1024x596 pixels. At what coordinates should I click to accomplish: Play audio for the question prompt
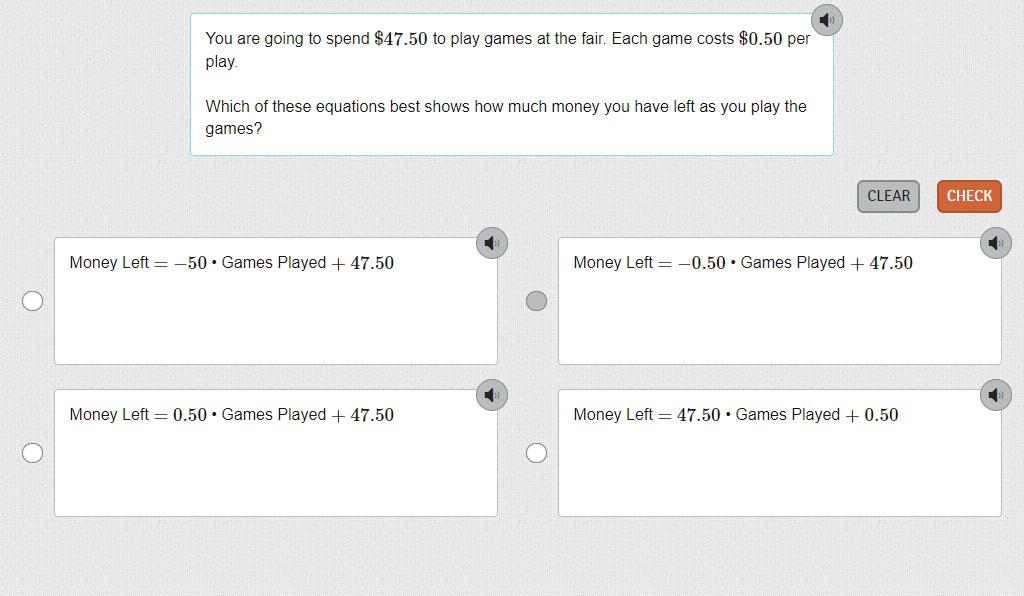pyautogui.click(x=826, y=20)
